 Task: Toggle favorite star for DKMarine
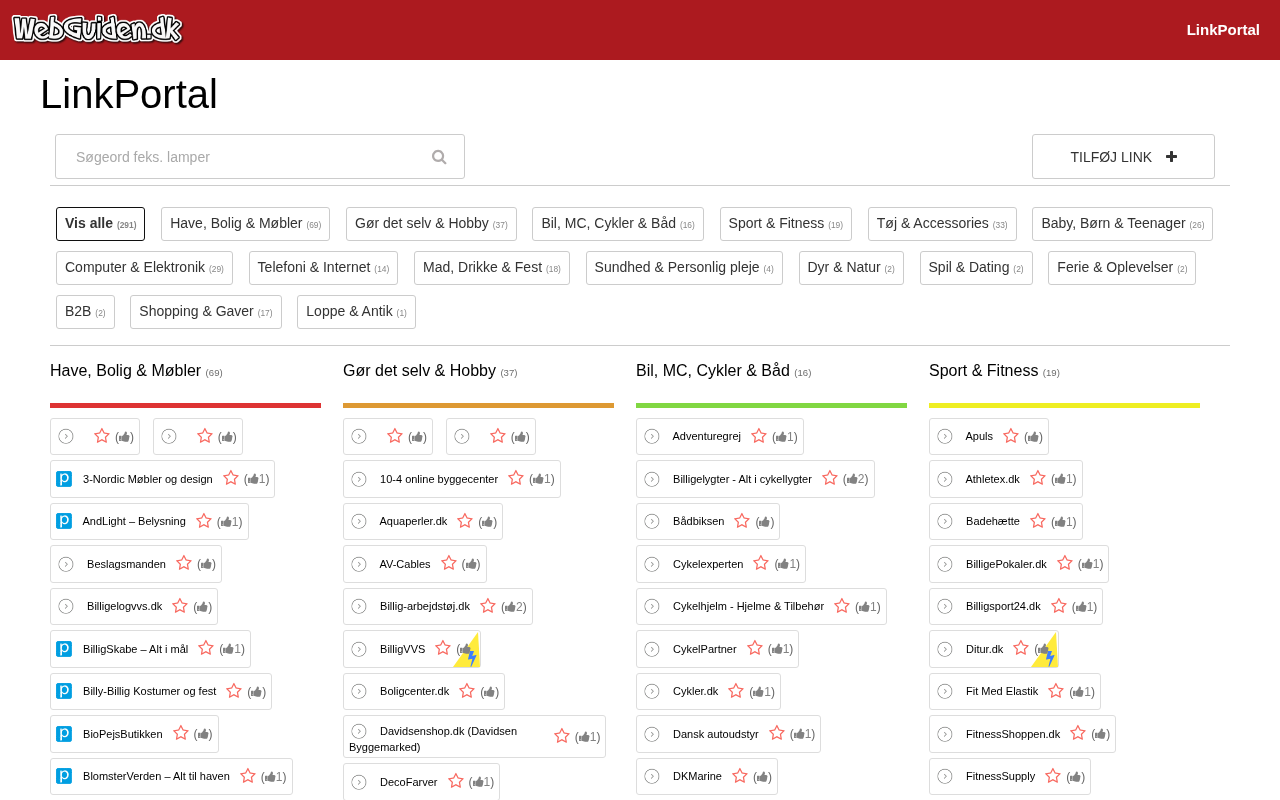click(740, 776)
